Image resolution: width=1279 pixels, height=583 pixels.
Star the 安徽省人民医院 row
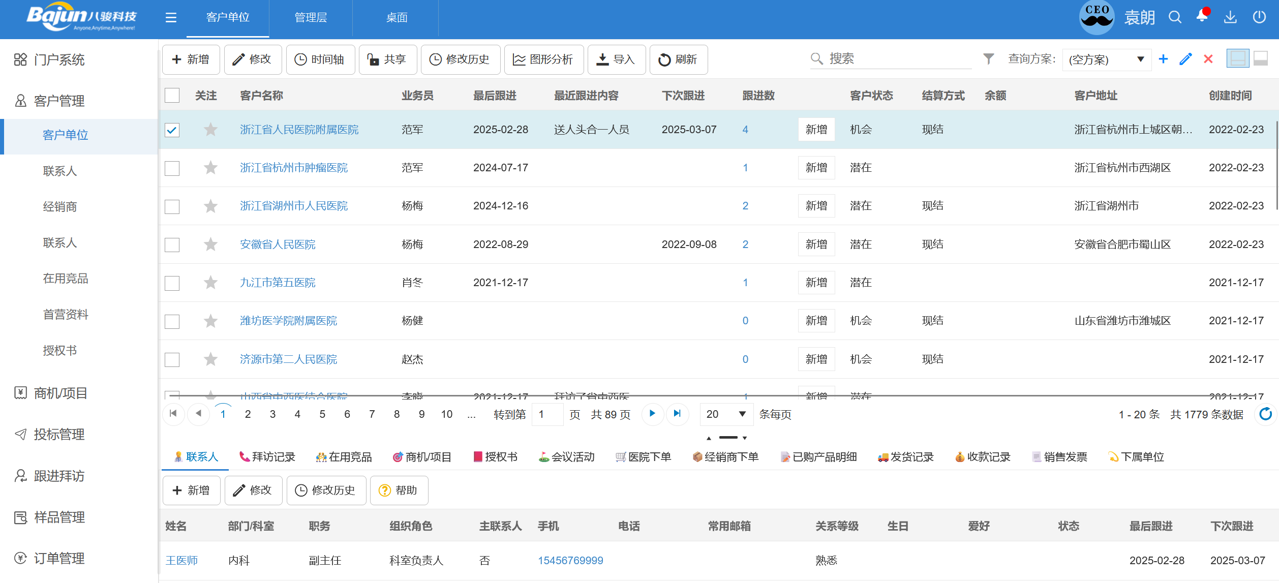(210, 244)
